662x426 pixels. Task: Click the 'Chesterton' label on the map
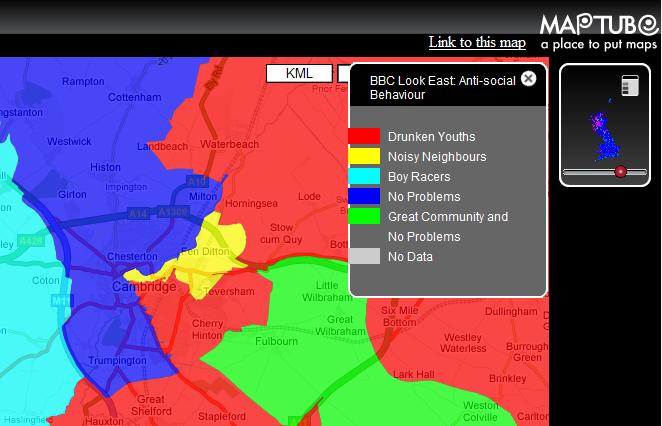tap(132, 256)
